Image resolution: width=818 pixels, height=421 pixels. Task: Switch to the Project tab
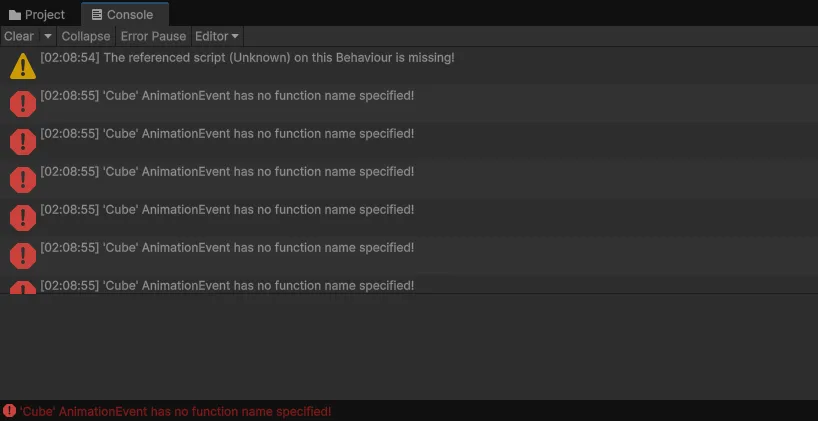click(38, 15)
